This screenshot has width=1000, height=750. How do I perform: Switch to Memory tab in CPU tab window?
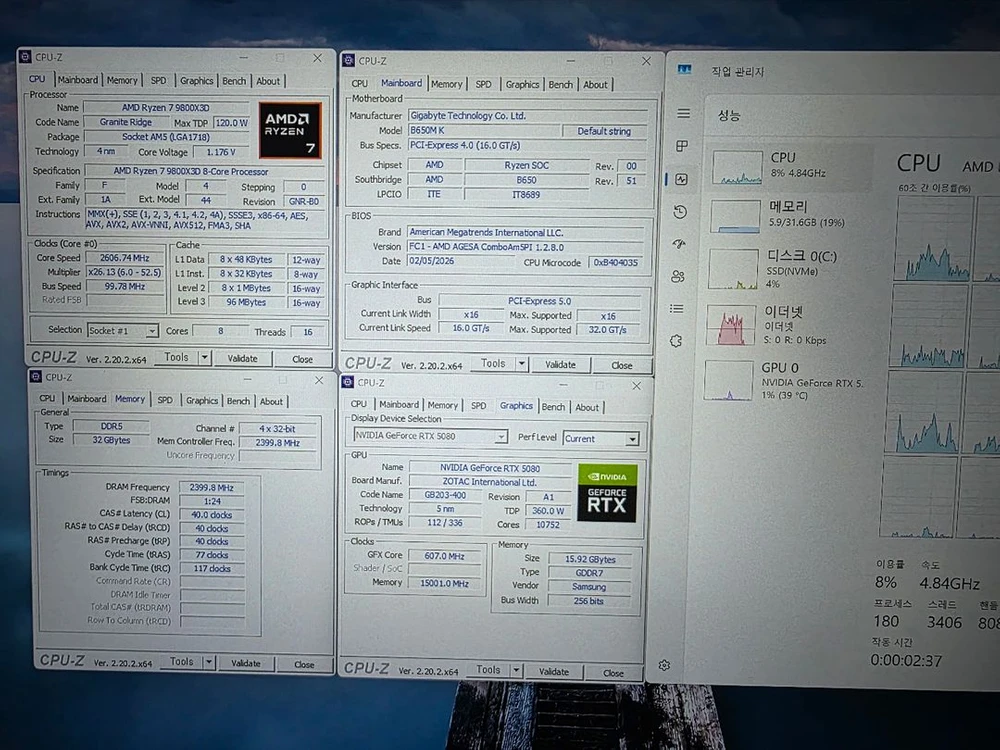pyautogui.click(x=122, y=80)
